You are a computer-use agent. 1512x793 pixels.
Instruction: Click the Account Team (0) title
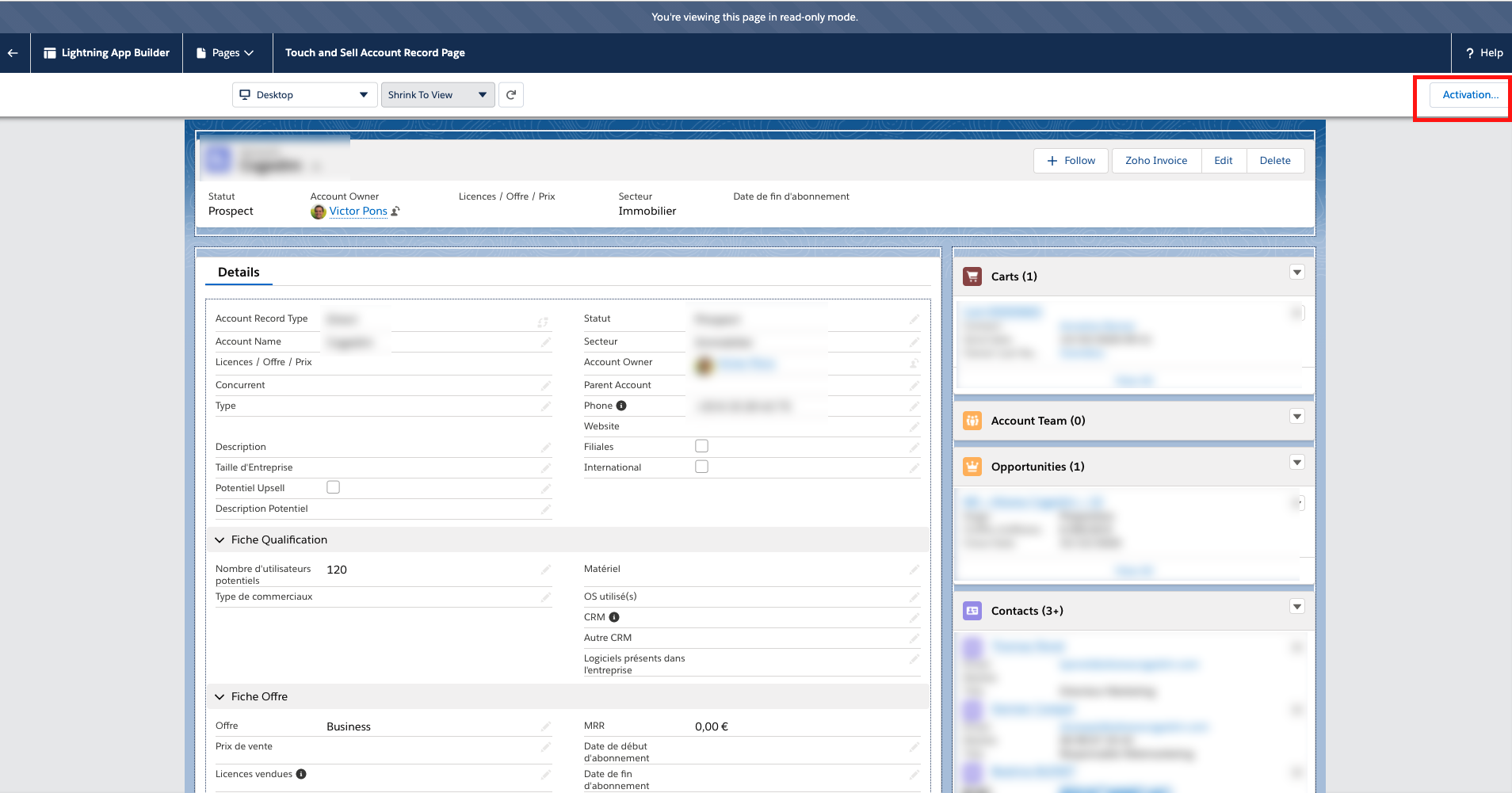(1038, 421)
